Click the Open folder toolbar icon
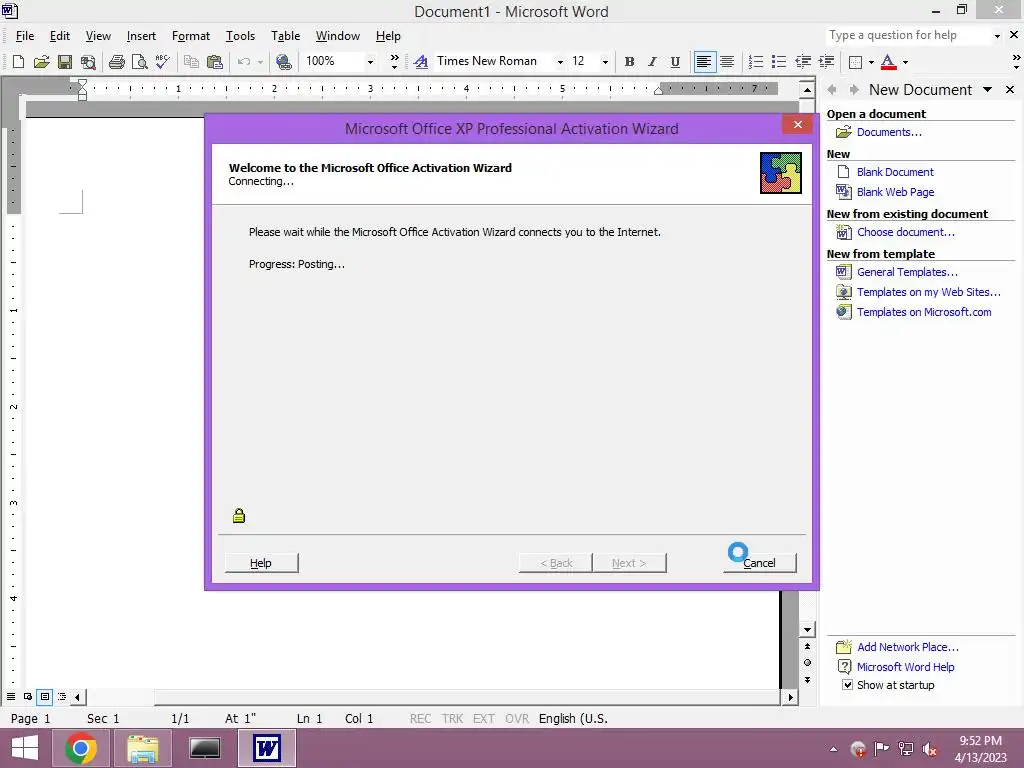This screenshot has height=768, width=1024. [x=42, y=62]
